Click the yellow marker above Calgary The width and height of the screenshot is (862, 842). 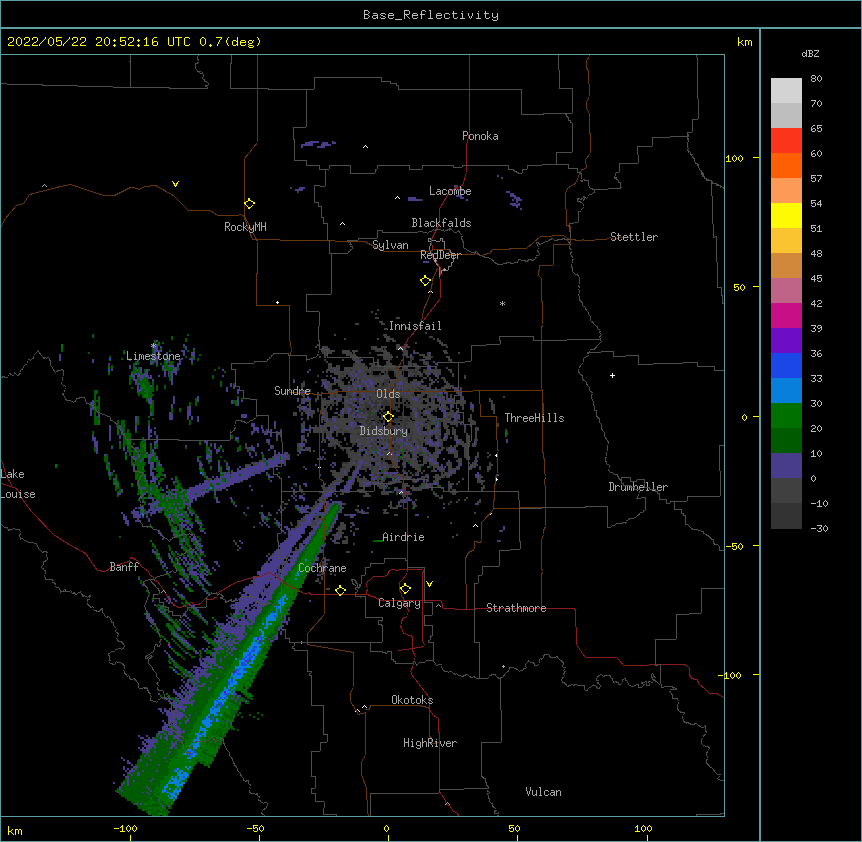pyautogui.click(x=405, y=589)
